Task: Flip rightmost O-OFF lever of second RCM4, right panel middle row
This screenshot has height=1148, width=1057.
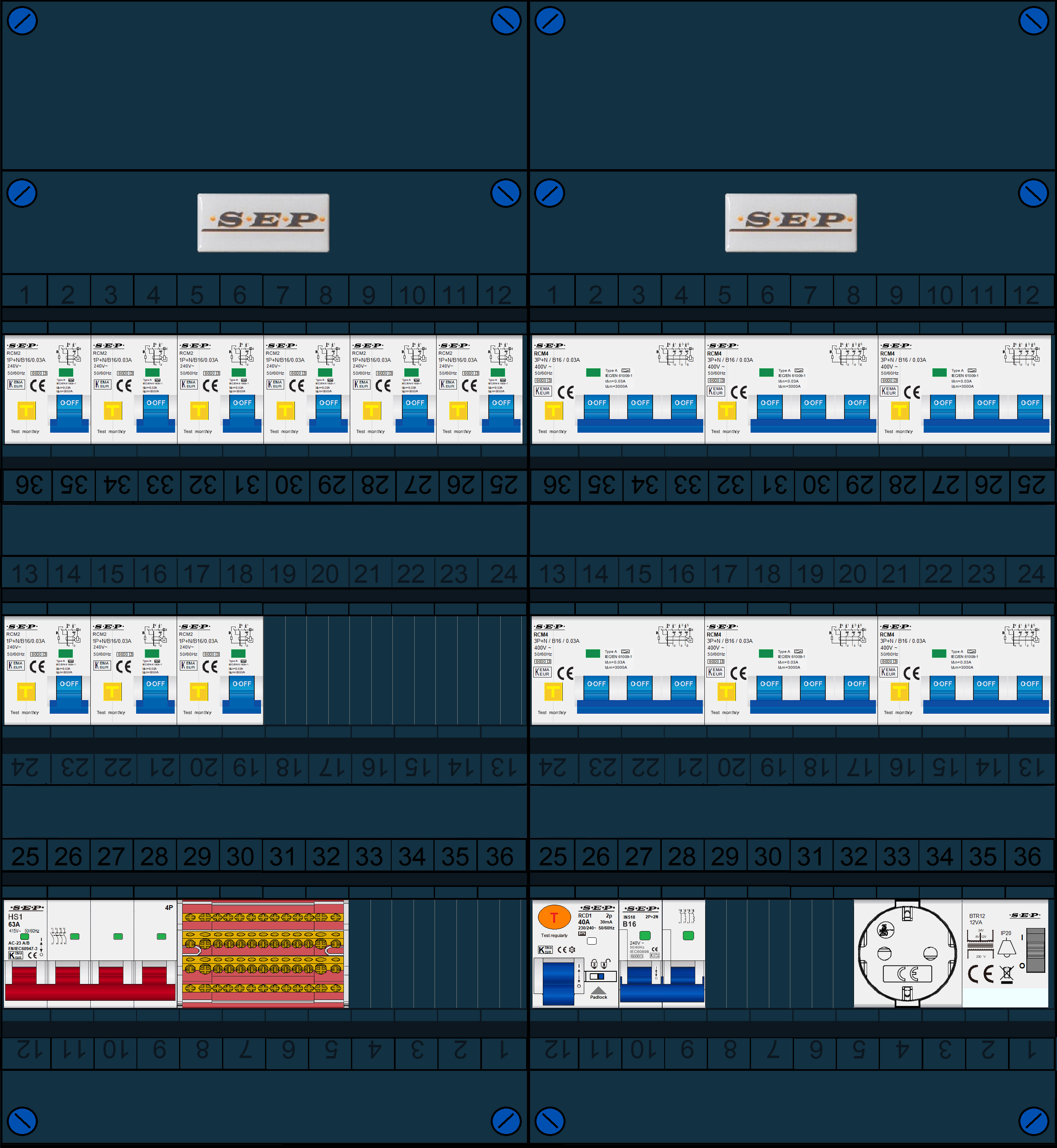Action: click(x=856, y=688)
